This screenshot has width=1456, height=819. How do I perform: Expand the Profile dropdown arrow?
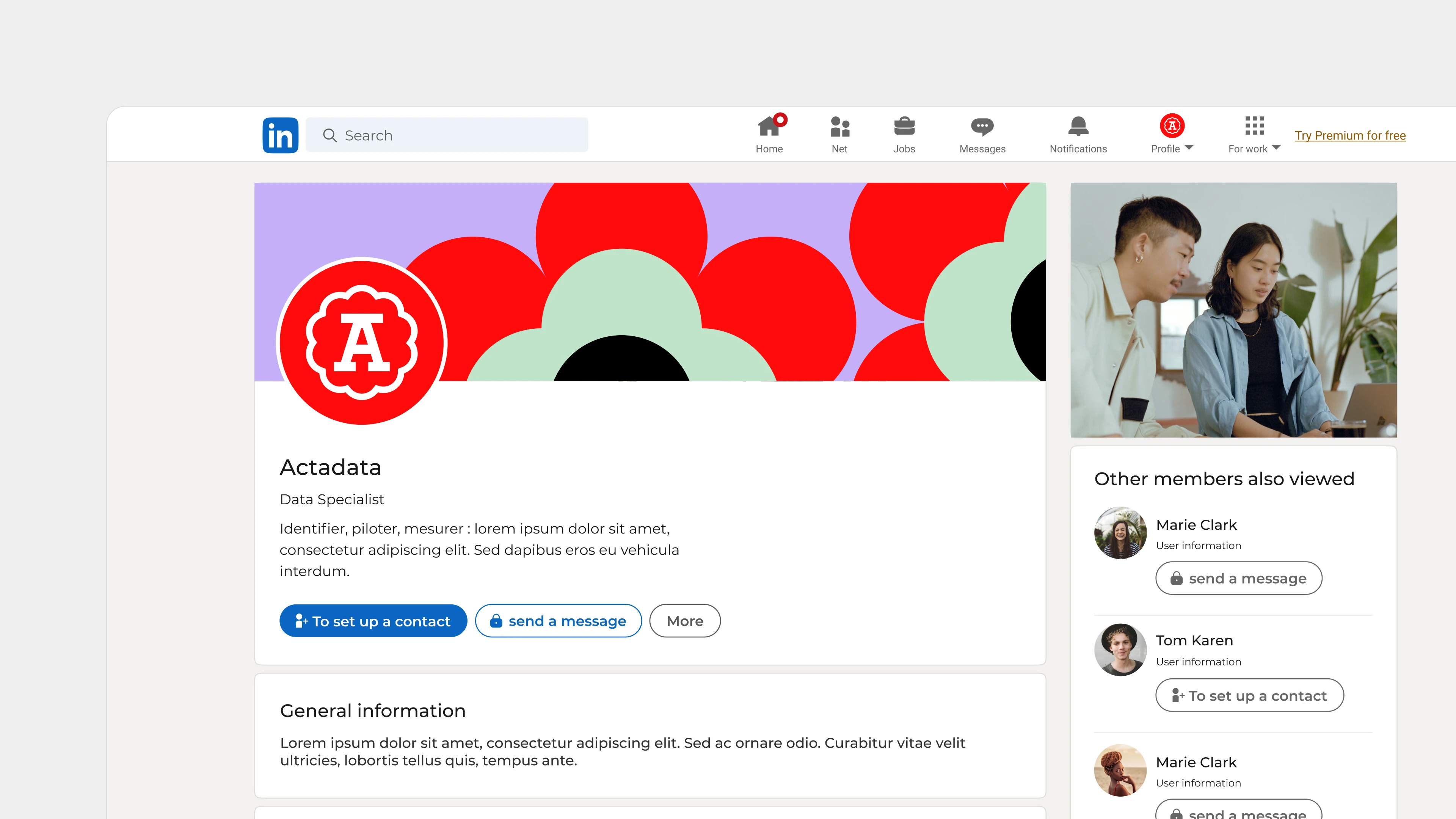tap(1189, 147)
